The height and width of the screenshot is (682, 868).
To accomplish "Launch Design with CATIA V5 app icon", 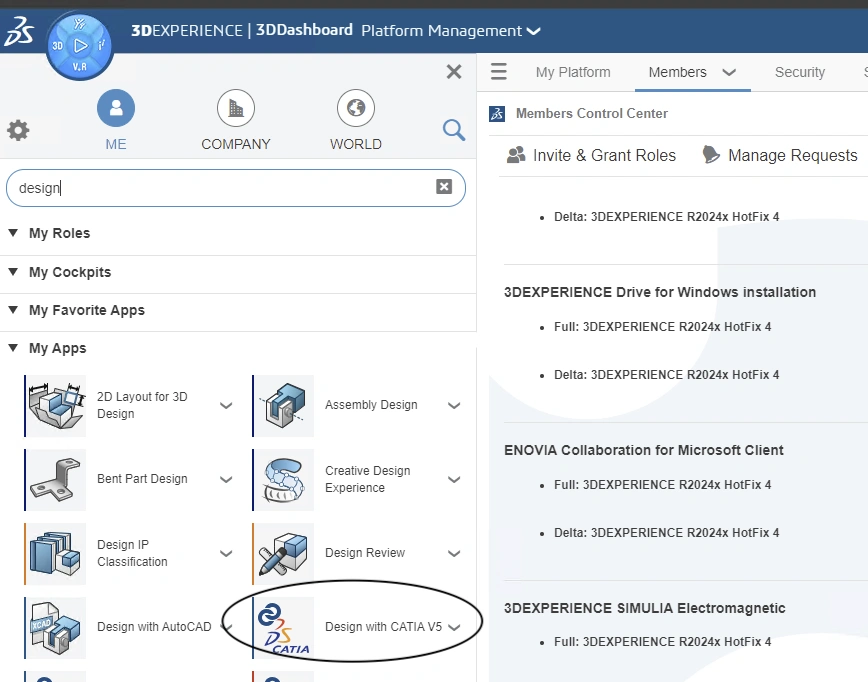I will click(x=284, y=627).
